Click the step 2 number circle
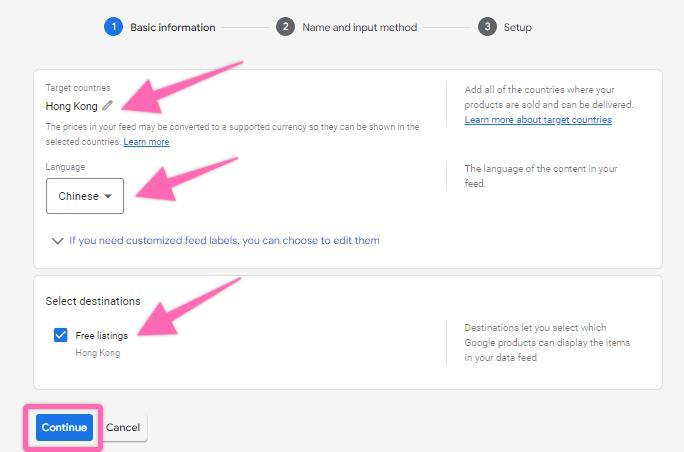The height and width of the screenshot is (452, 684). pos(285,27)
